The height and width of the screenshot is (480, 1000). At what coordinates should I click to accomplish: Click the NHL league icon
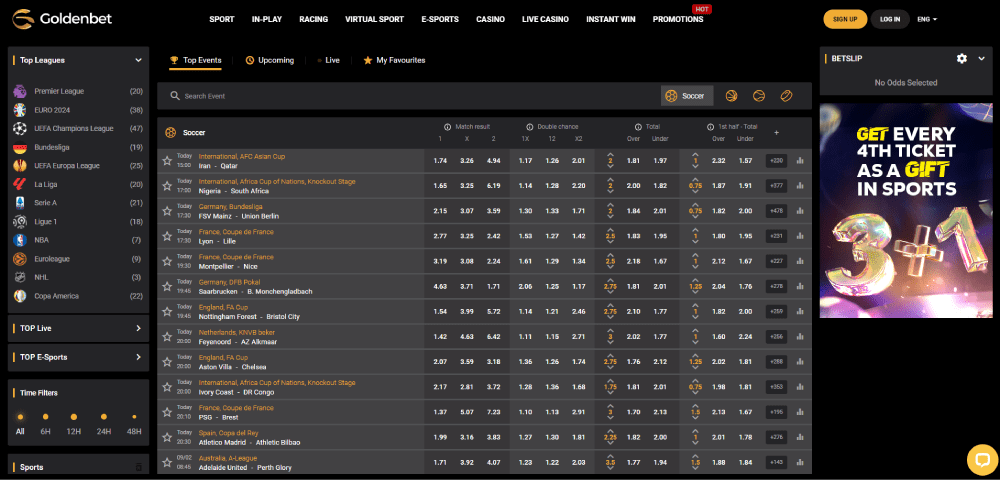(20, 277)
